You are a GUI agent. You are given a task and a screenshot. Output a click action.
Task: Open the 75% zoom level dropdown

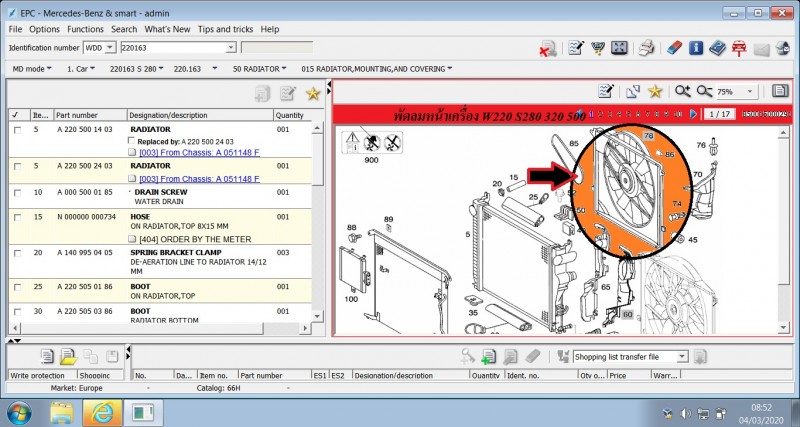click(x=749, y=92)
